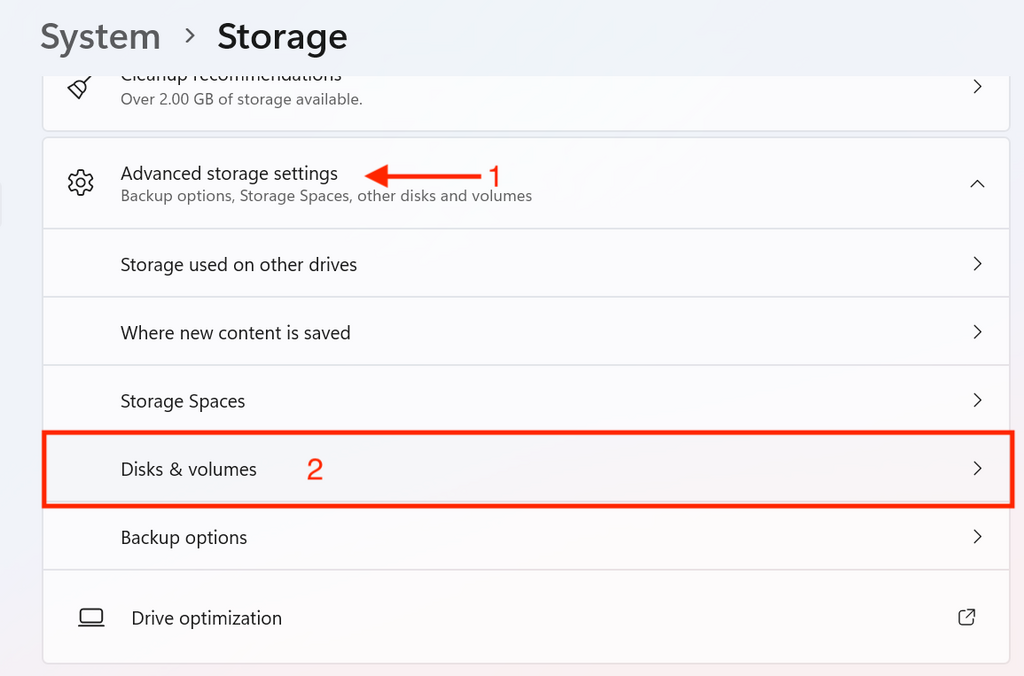Screen dimensions: 1024x676
Task: Click the chevron on Storage used on other drives
Action: [x=977, y=263]
